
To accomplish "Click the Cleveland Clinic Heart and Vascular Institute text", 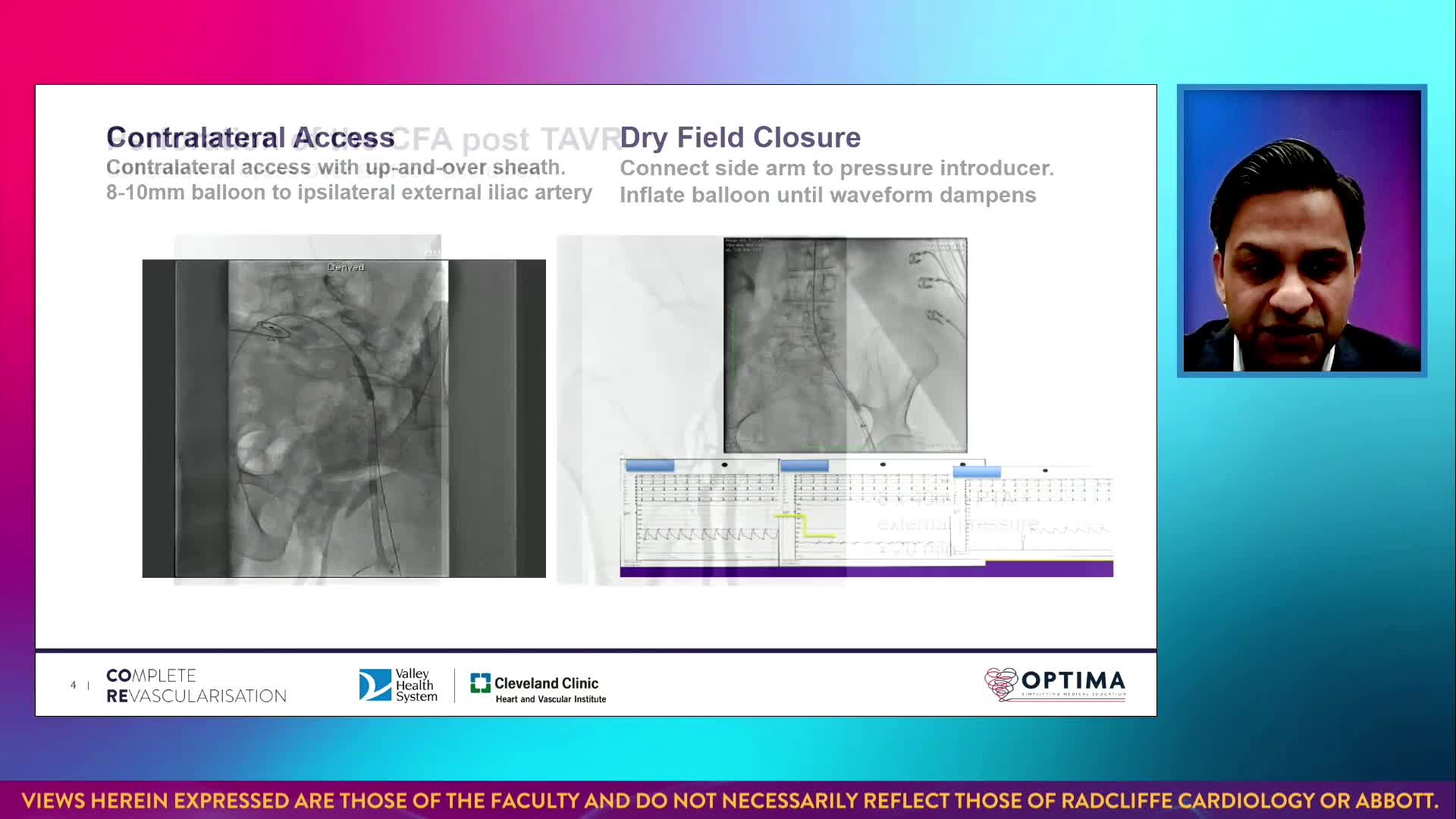I will 550,699.
